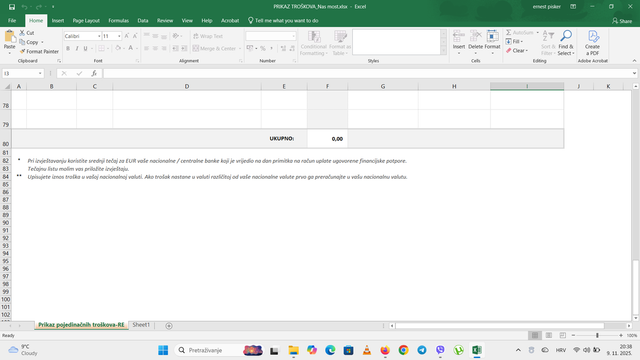Cut the selection with scissors icon
The image size is (640, 360).
(22, 33)
